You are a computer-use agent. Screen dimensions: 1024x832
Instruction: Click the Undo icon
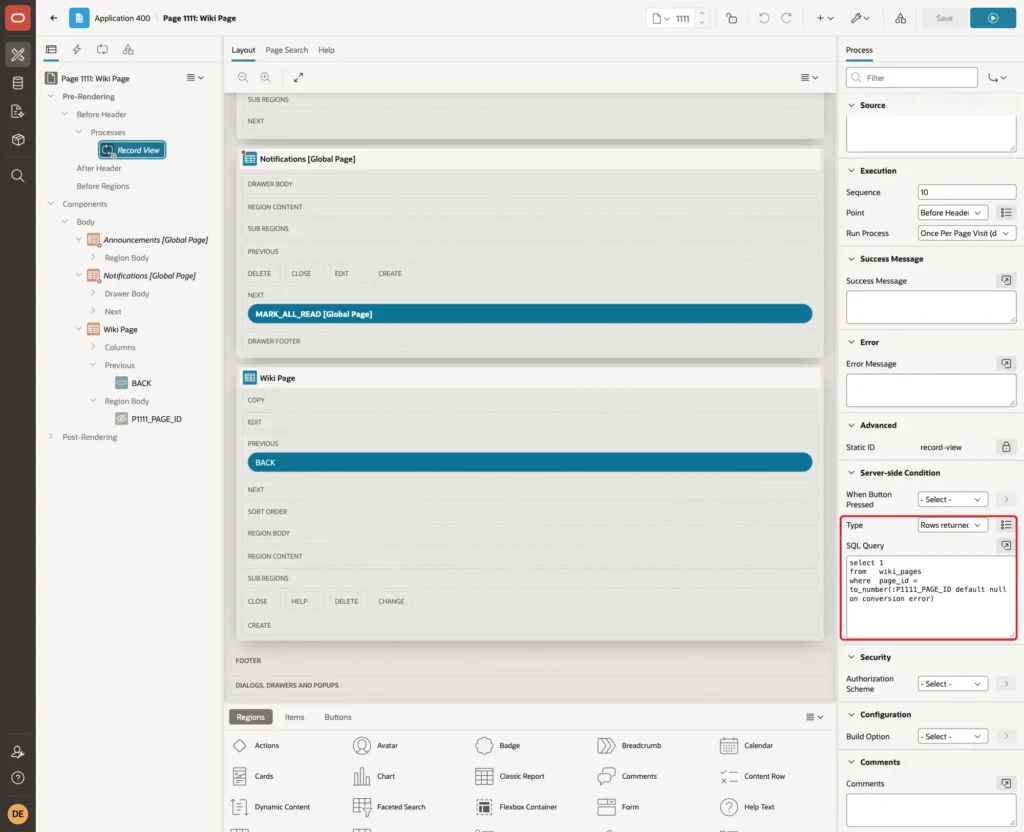coord(763,18)
